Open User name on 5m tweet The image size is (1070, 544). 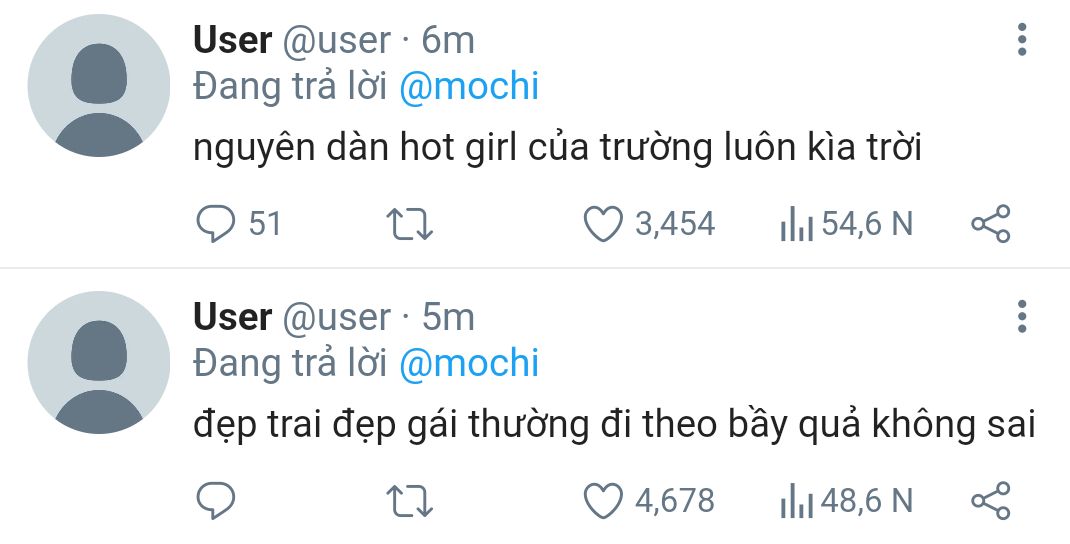(x=232, y=316)
